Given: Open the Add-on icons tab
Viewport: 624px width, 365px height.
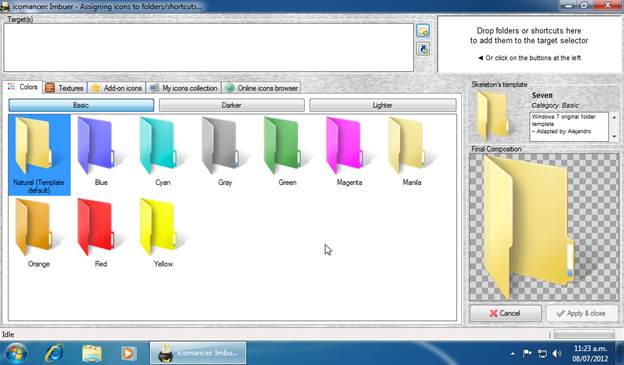Looking at the screenshot, I should (117, 88).
